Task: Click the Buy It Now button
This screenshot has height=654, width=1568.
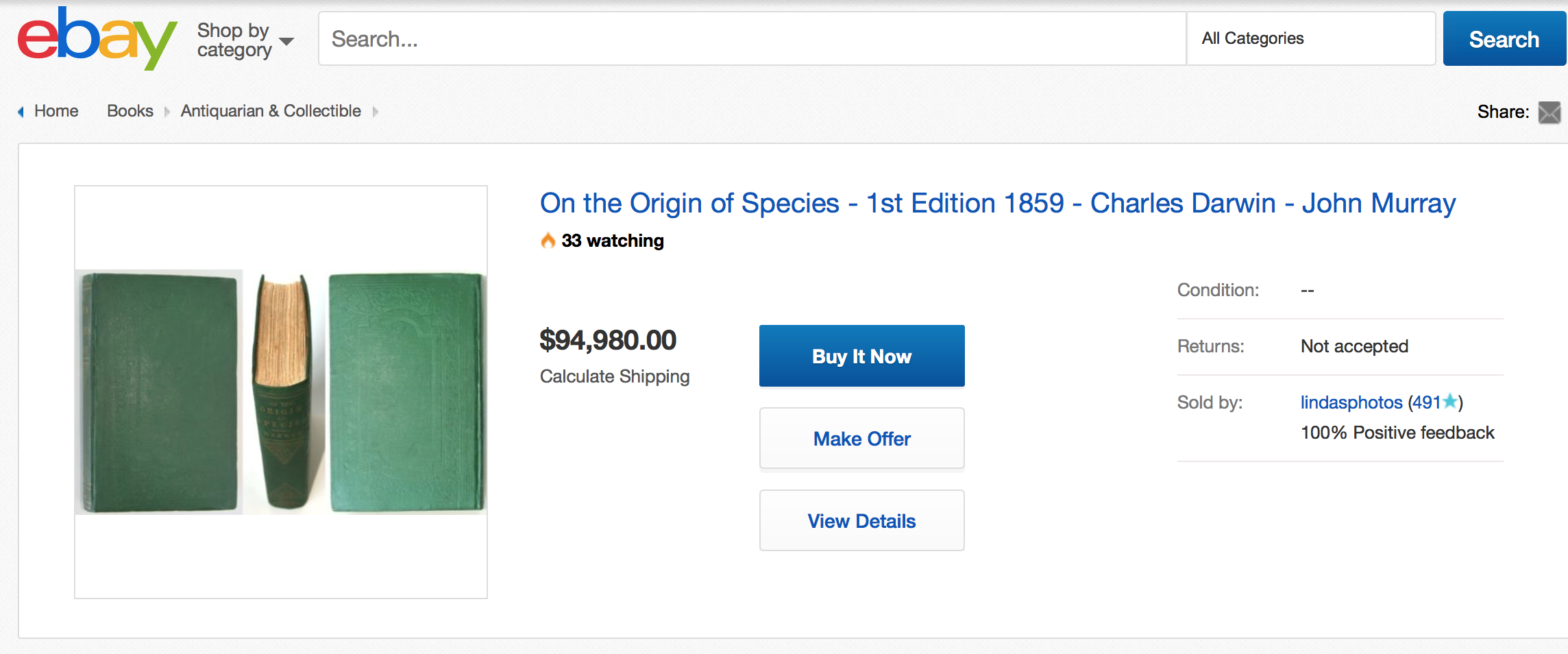Action: (x=861, y=356)
